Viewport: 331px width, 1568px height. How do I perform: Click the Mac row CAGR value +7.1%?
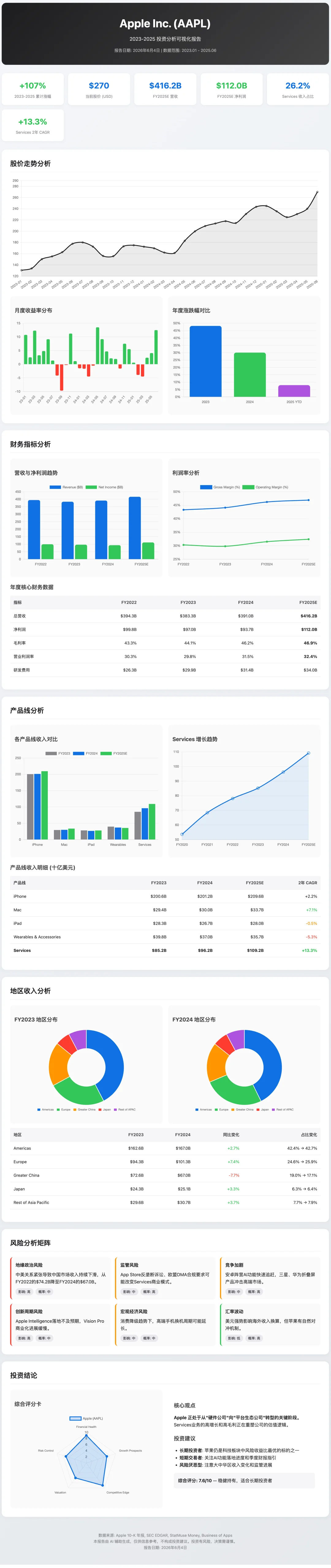[311, 910]
